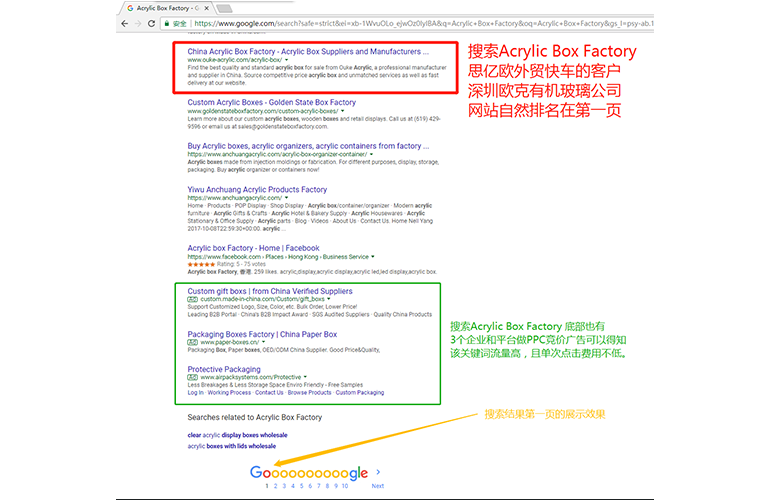Click the Facebook star rating
This screenshot has width=770, height=500.
201,264
